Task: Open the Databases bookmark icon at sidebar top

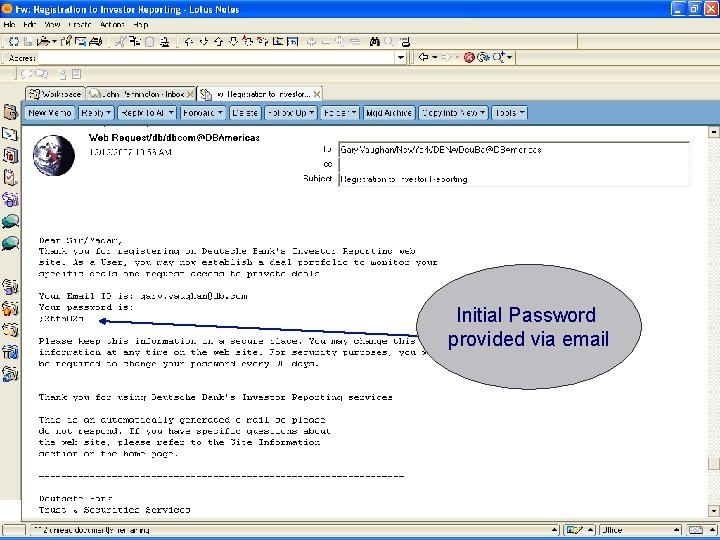Action: 10,112
